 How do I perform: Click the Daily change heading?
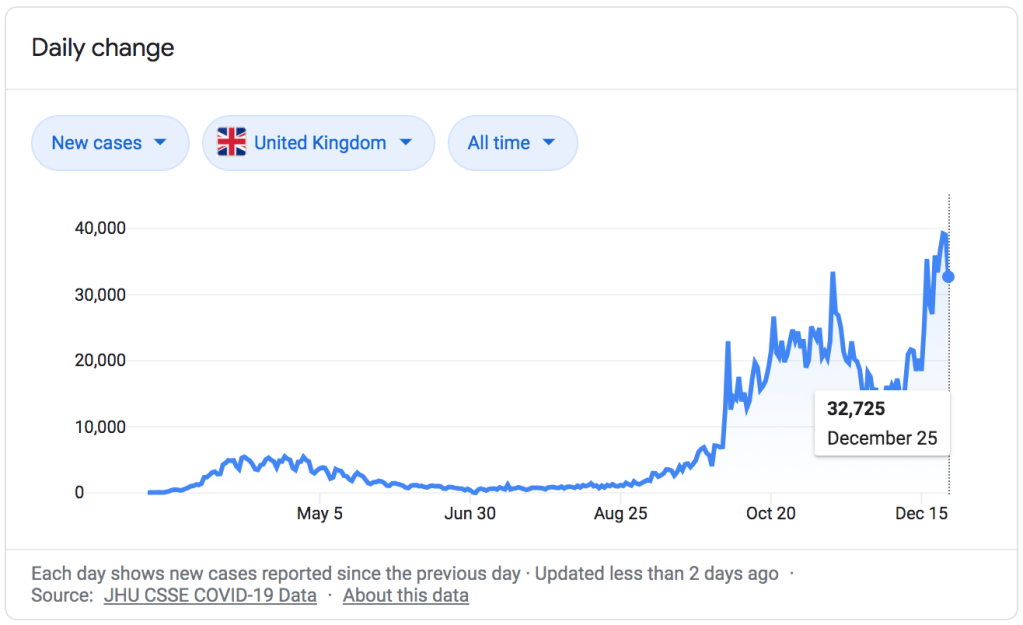(x=103, y=48)
